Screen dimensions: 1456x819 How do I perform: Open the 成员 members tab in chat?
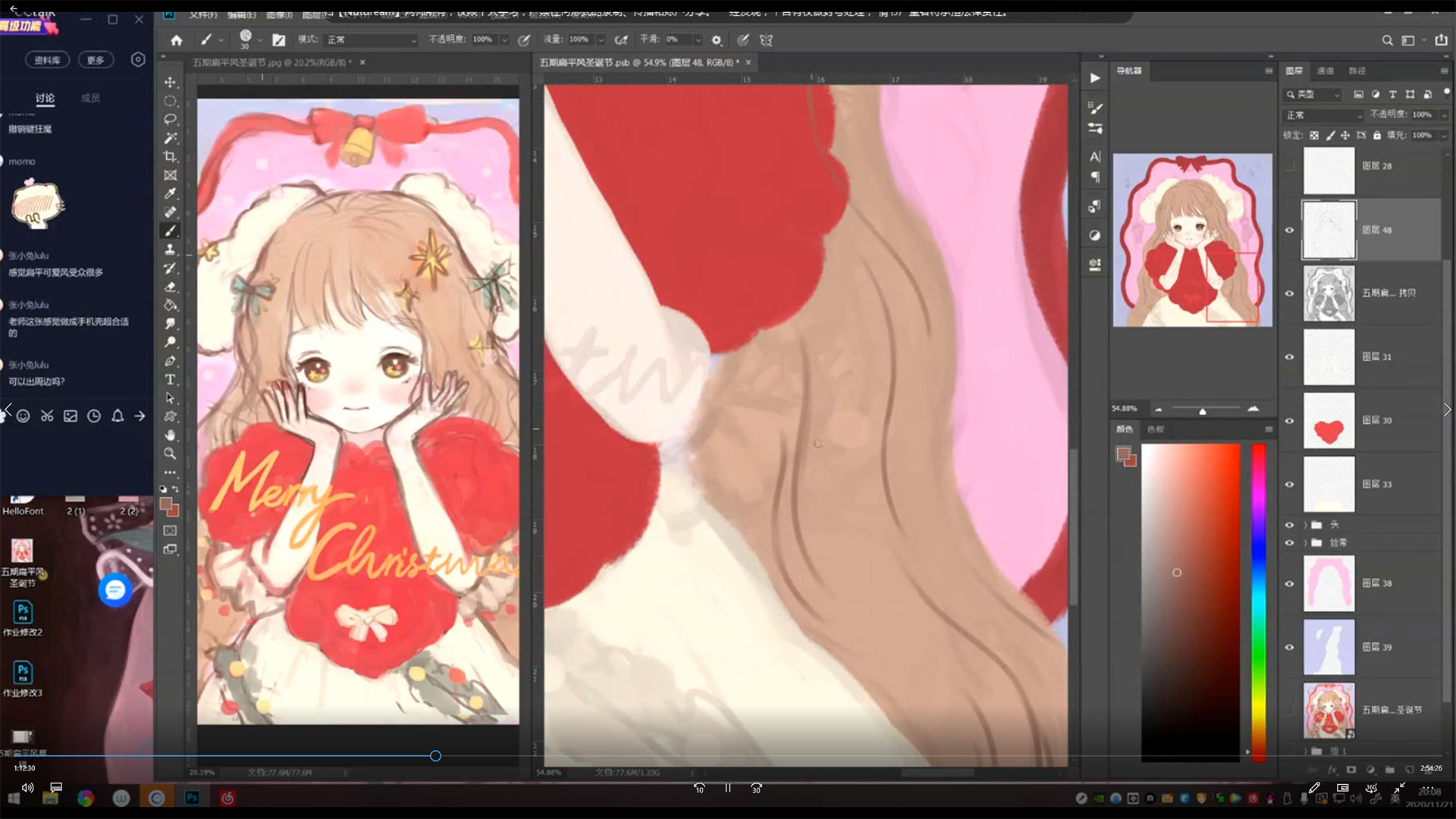[90, 98]
